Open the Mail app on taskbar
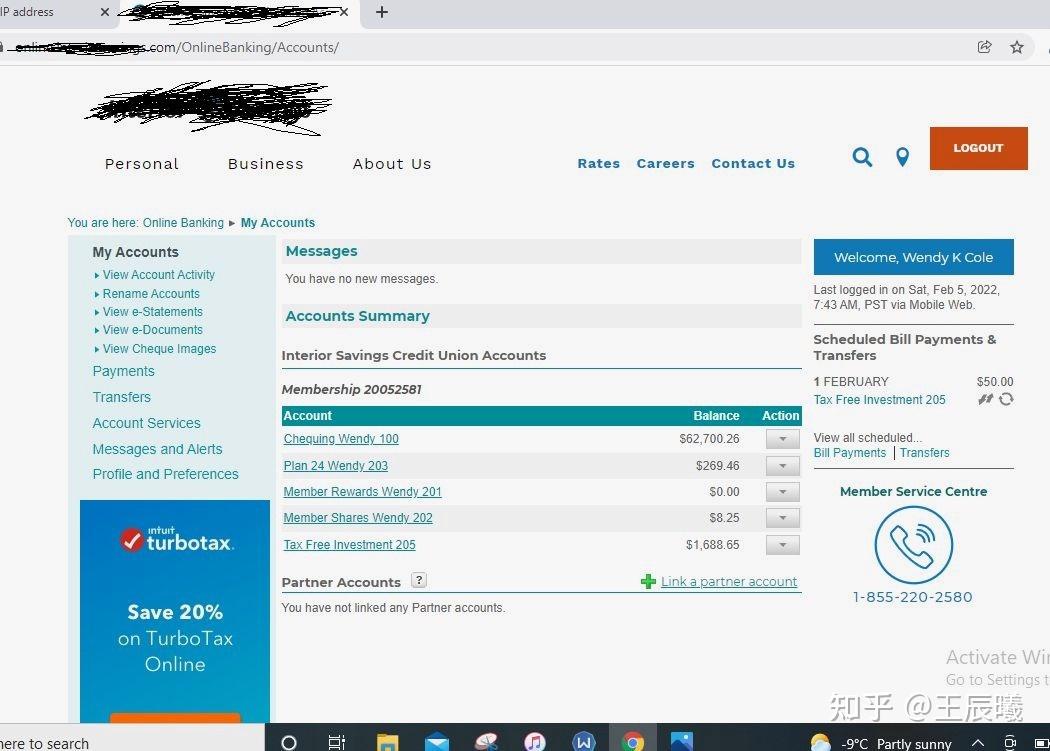Screen dimensions: 1050x751 click(x=437, y=742)
